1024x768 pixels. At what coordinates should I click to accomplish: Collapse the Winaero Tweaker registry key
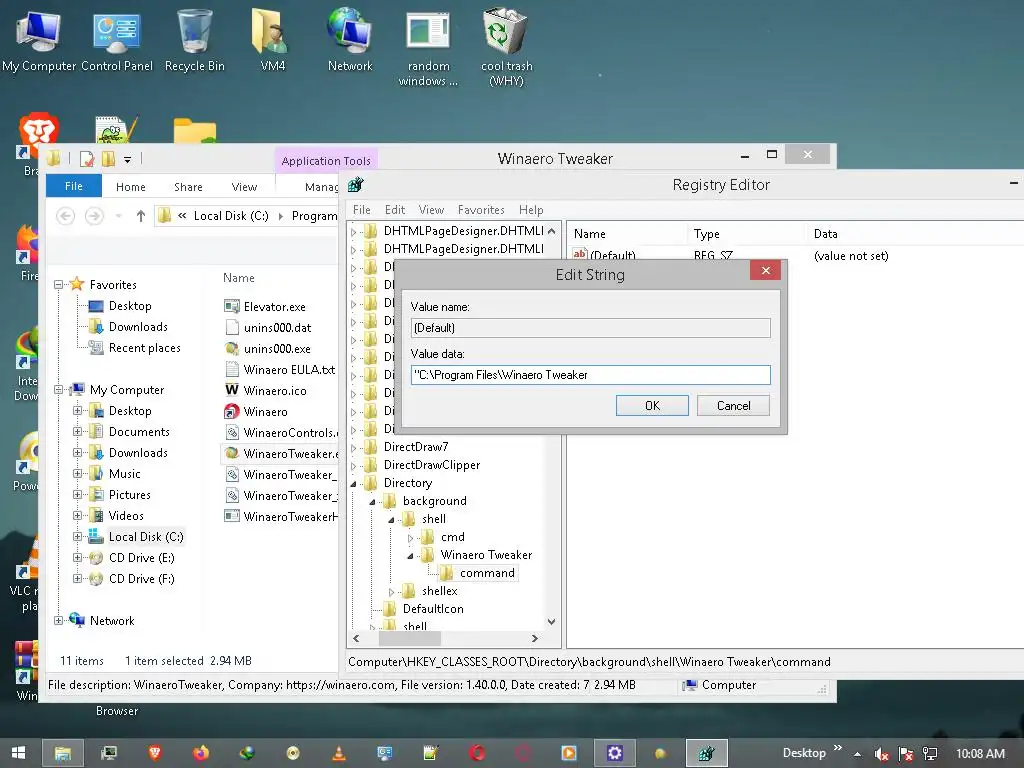pos(410,556)
